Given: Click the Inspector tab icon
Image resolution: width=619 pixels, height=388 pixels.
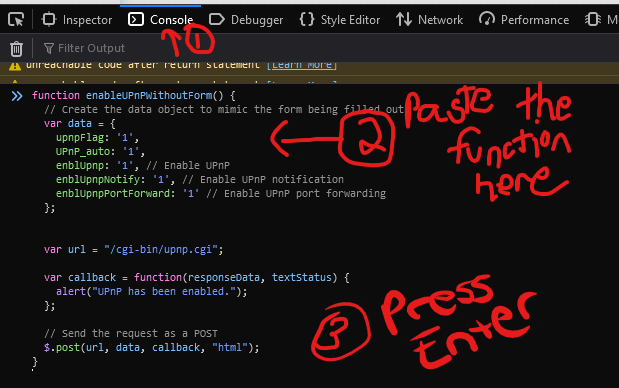Looking at the screenshot, I should click(49, 19).
